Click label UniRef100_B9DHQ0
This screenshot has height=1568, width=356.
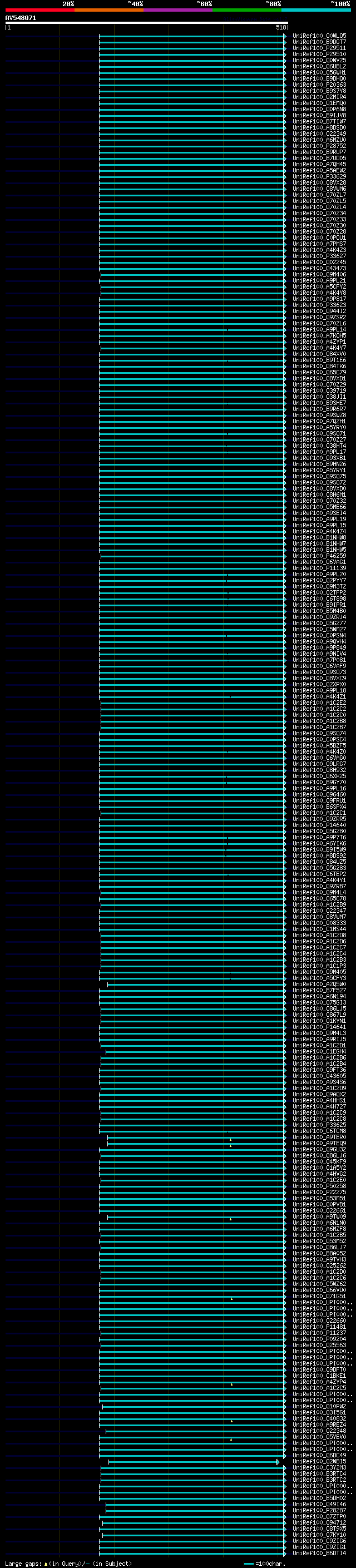319,78
